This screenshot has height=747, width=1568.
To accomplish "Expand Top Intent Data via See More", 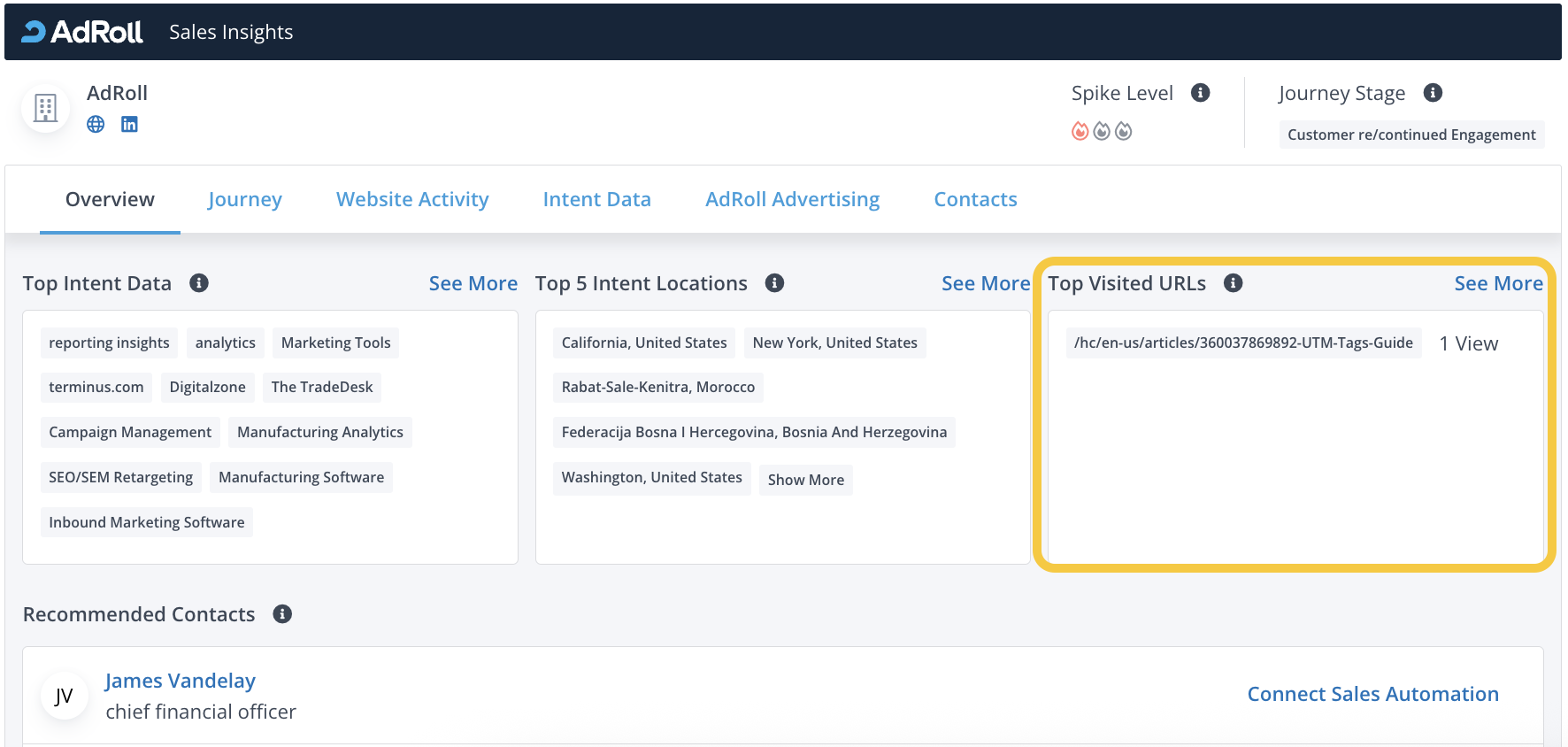I will point(473,283).
